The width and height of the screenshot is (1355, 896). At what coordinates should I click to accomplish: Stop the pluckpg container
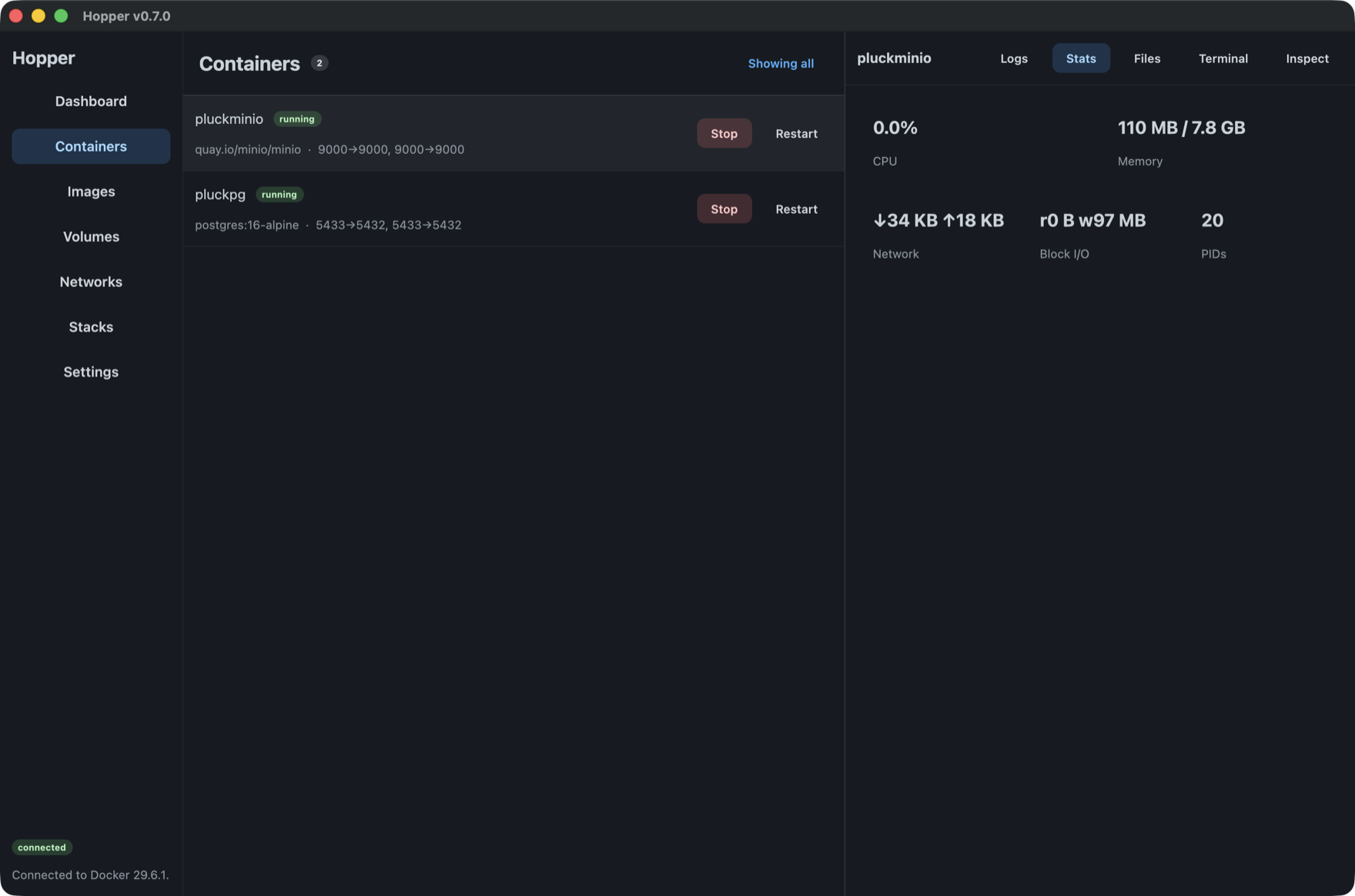tap(724, 209)
